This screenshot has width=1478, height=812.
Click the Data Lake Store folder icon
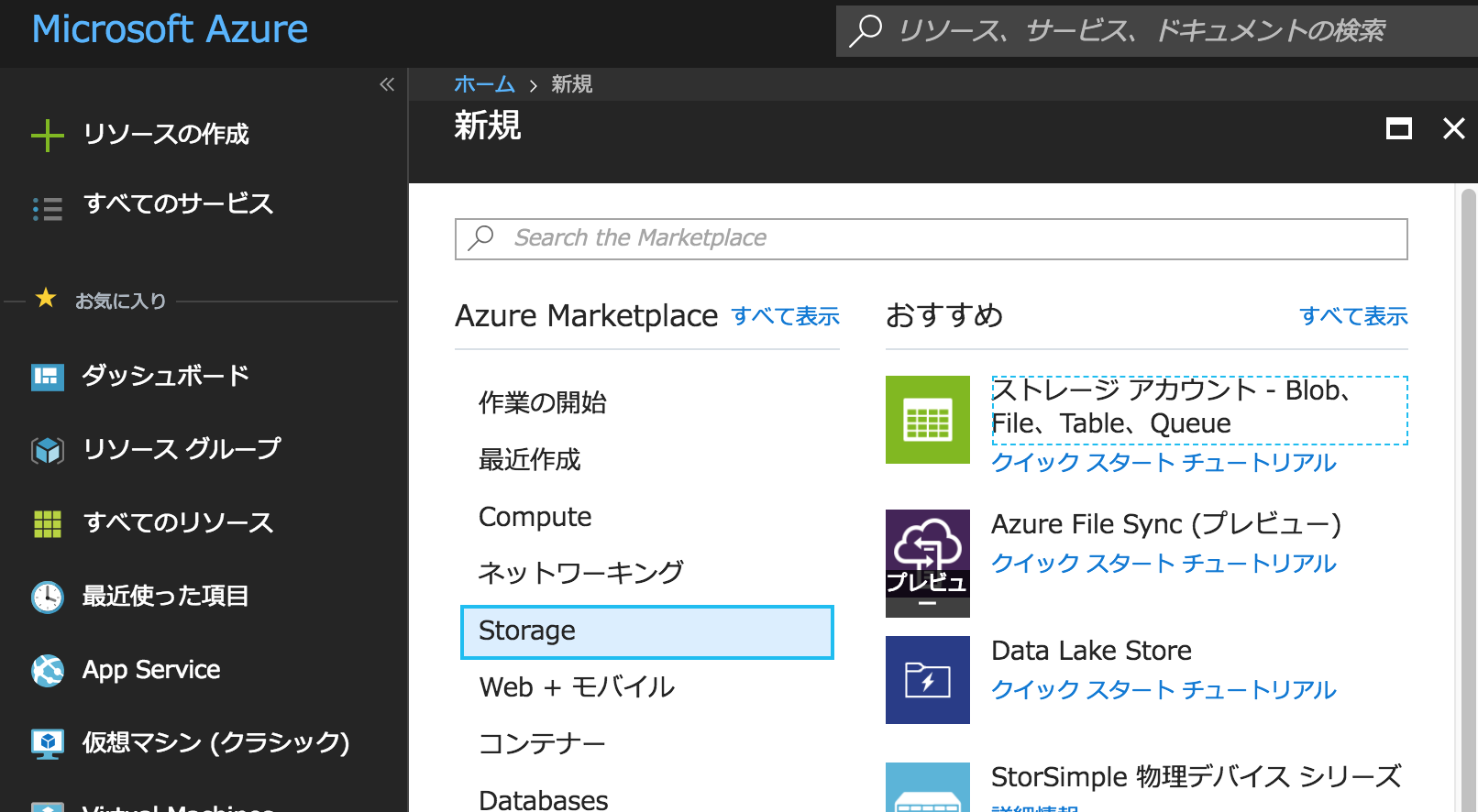(x=928, y=680)
